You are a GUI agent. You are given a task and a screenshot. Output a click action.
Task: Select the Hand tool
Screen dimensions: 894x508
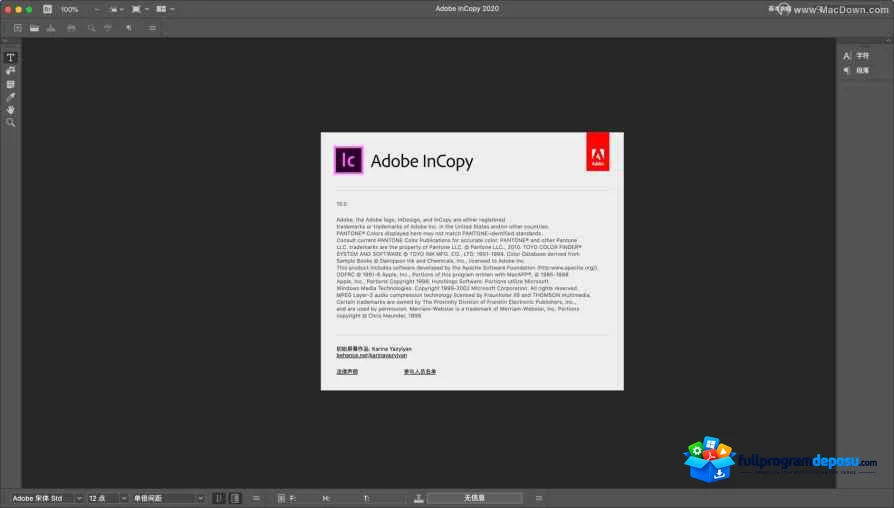click(x=10, y=109)
